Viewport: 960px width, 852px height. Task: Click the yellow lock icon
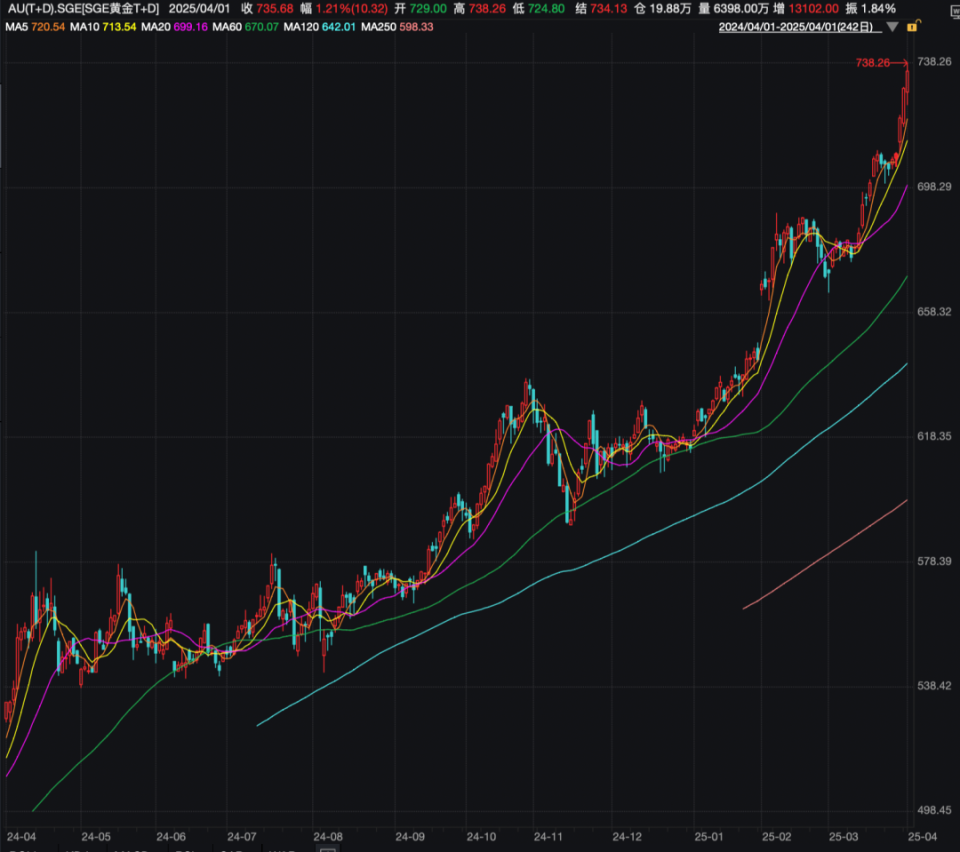912,26
